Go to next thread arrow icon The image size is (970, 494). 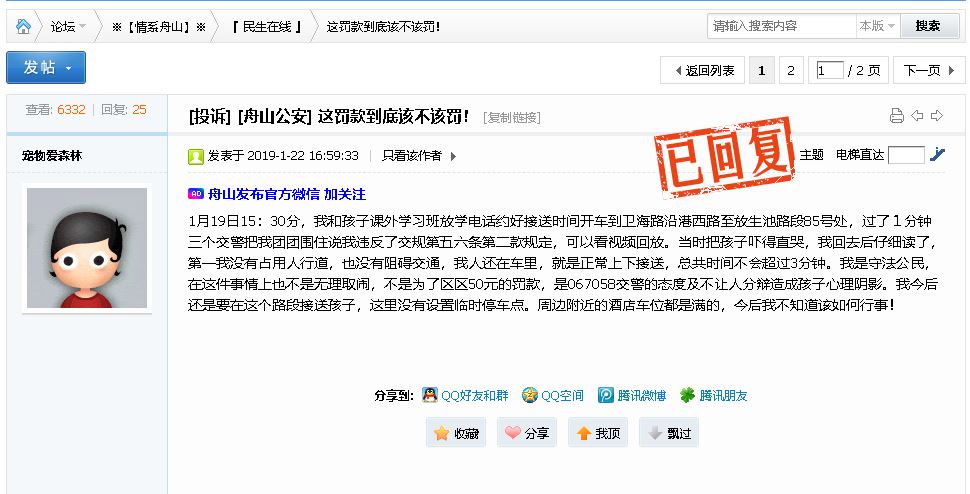tap(937, 116)
